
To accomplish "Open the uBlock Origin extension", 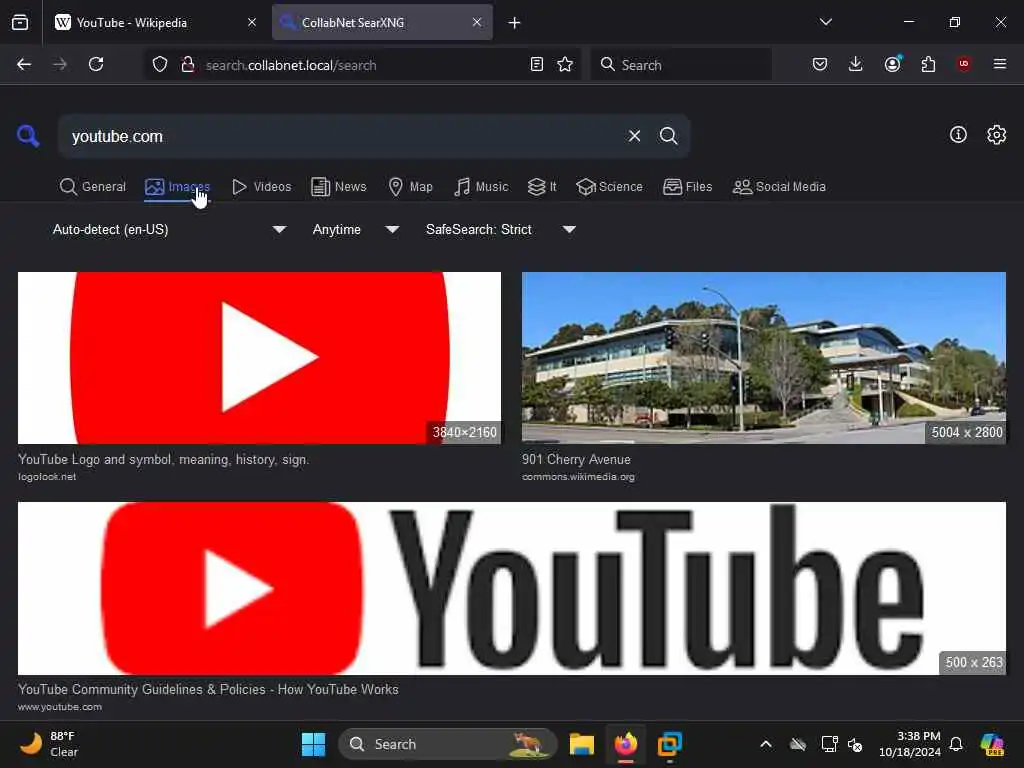I will point(963,64).
